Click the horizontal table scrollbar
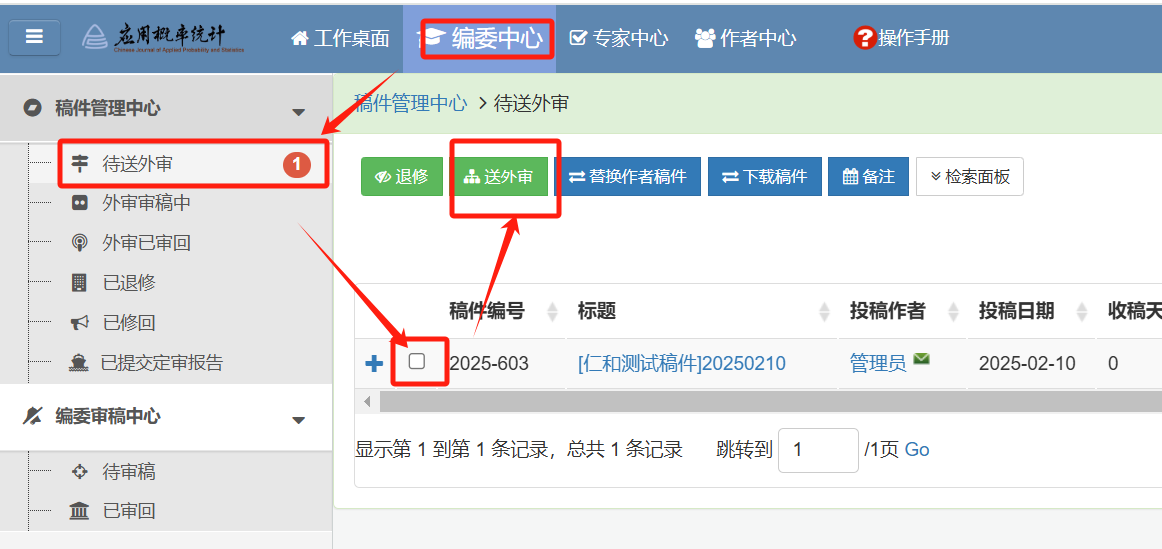 [x=771, y=402]
